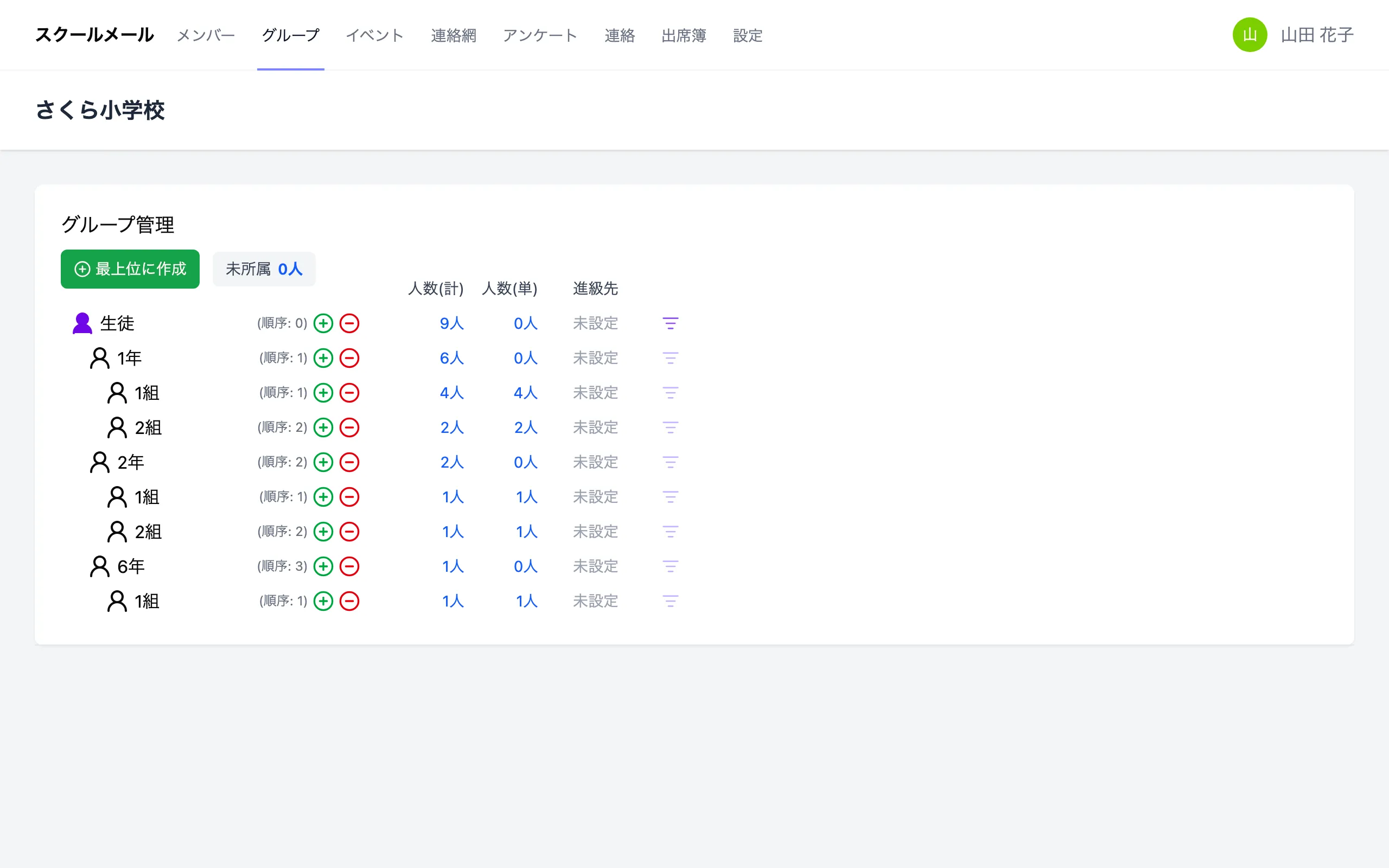The height and width of the screenshot is (868, 1389).
Task: Click filter icon on 1組 row showing 4人
Action: [x=671, y=393]
